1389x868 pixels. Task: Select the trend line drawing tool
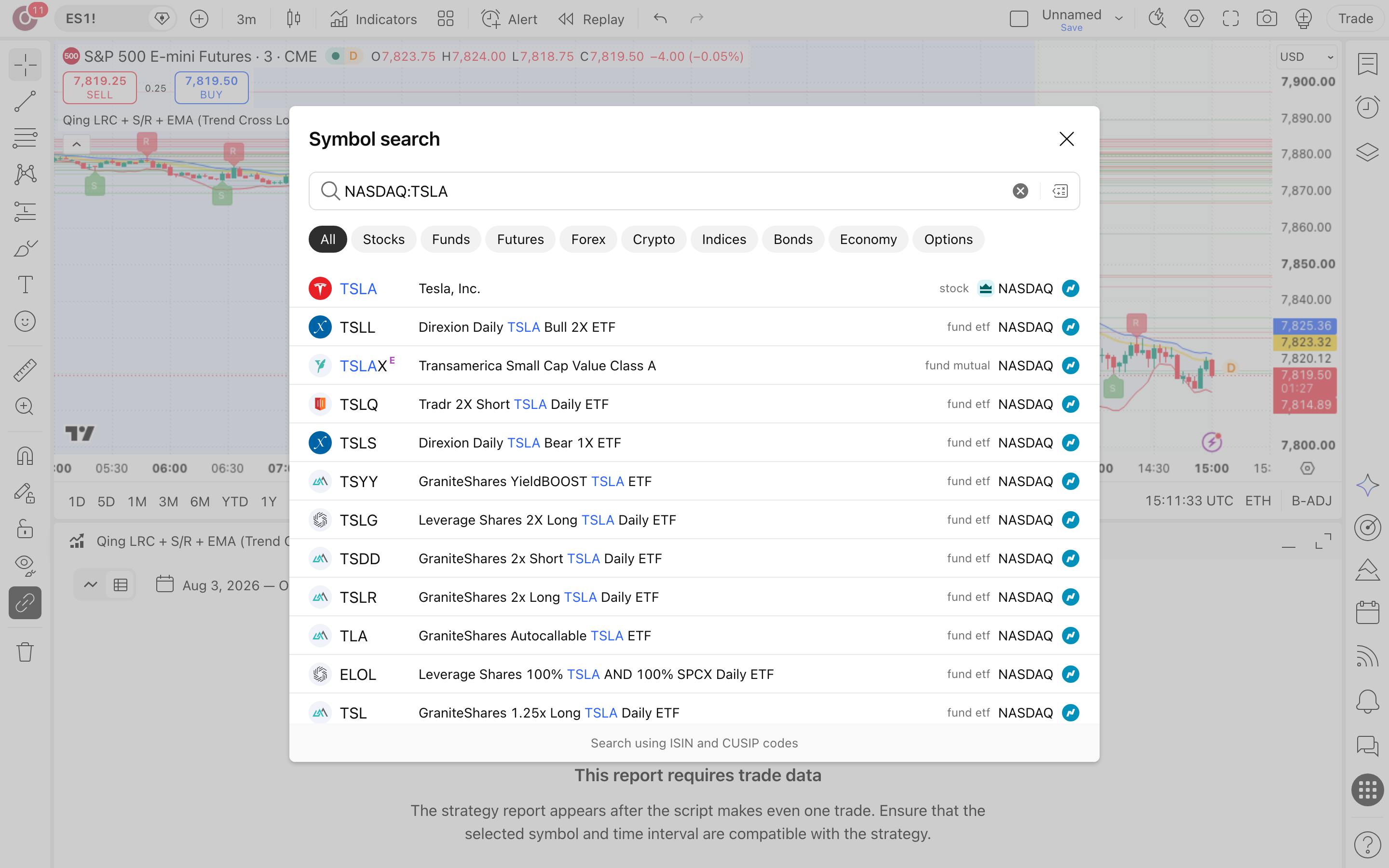click(25, 102)
